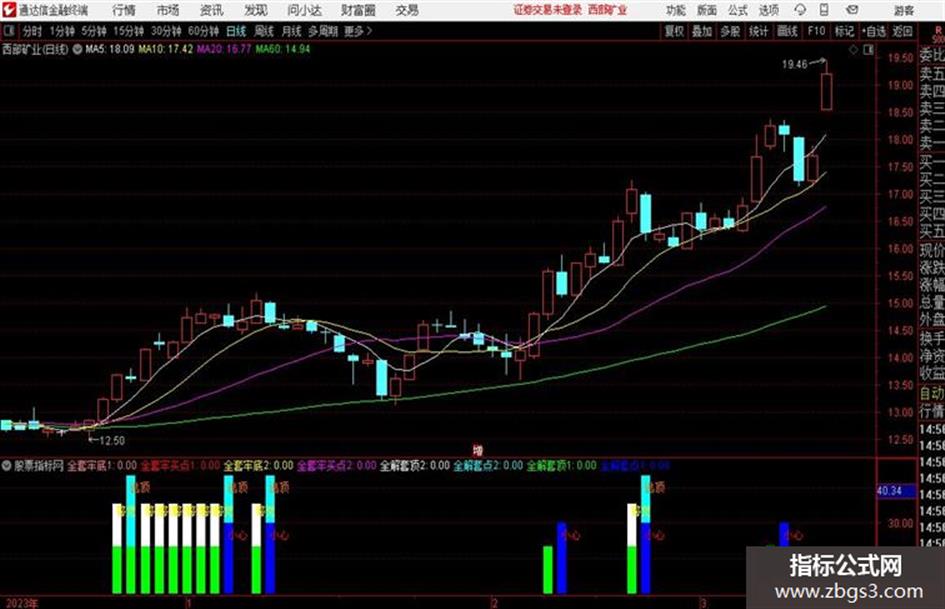Click the 全套牢底1: 0.00 indicator label

102,465
